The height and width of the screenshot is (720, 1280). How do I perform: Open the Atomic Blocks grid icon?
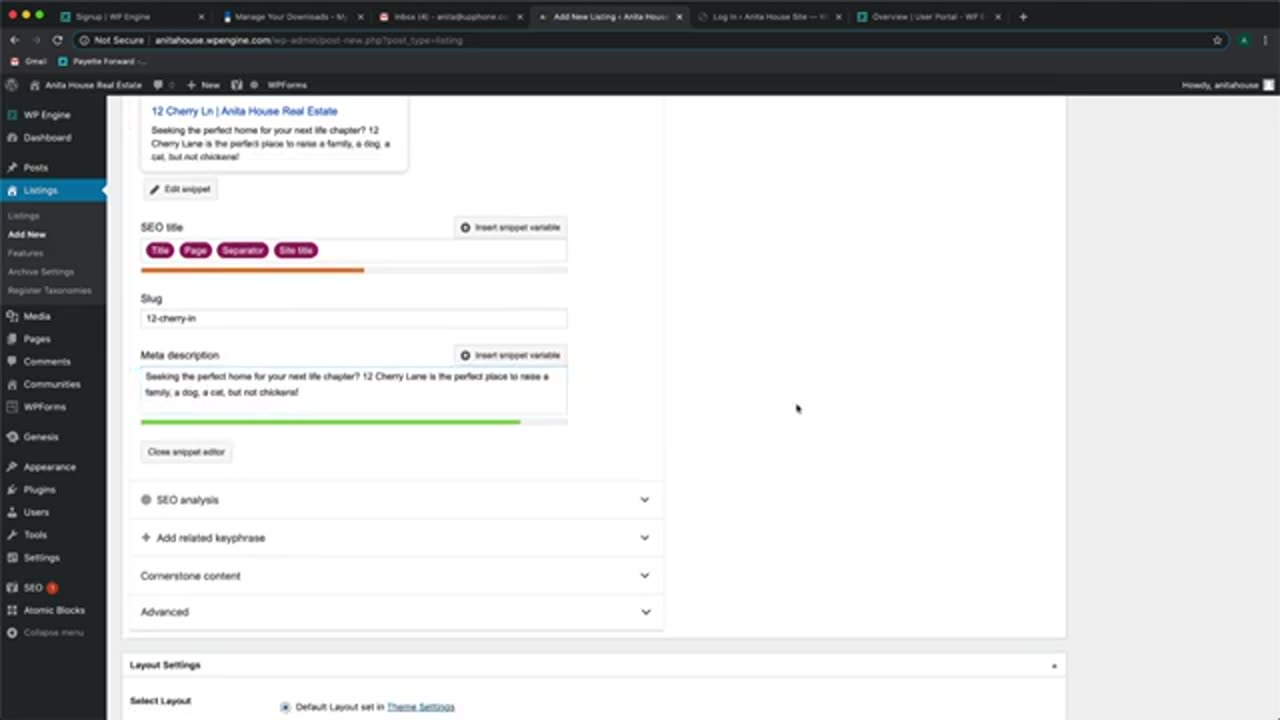[12, 610]
